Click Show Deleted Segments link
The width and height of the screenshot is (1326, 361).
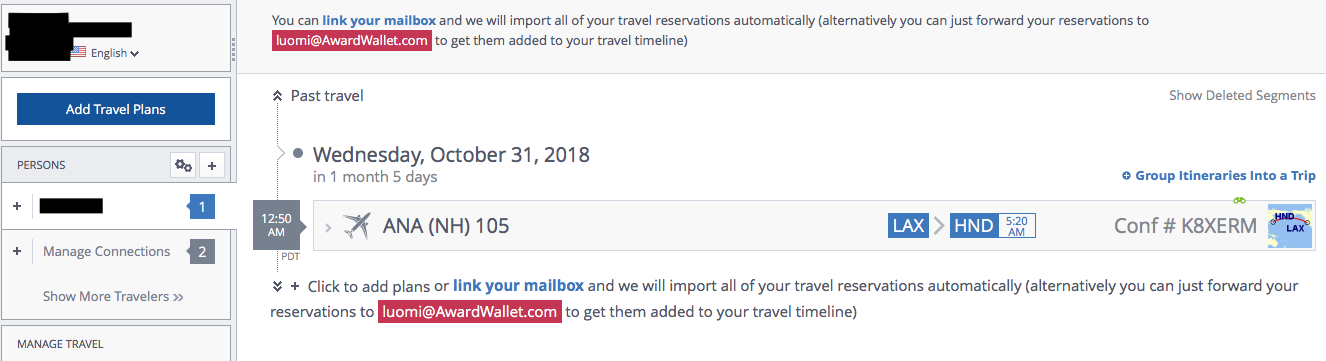coord(1242,96)
